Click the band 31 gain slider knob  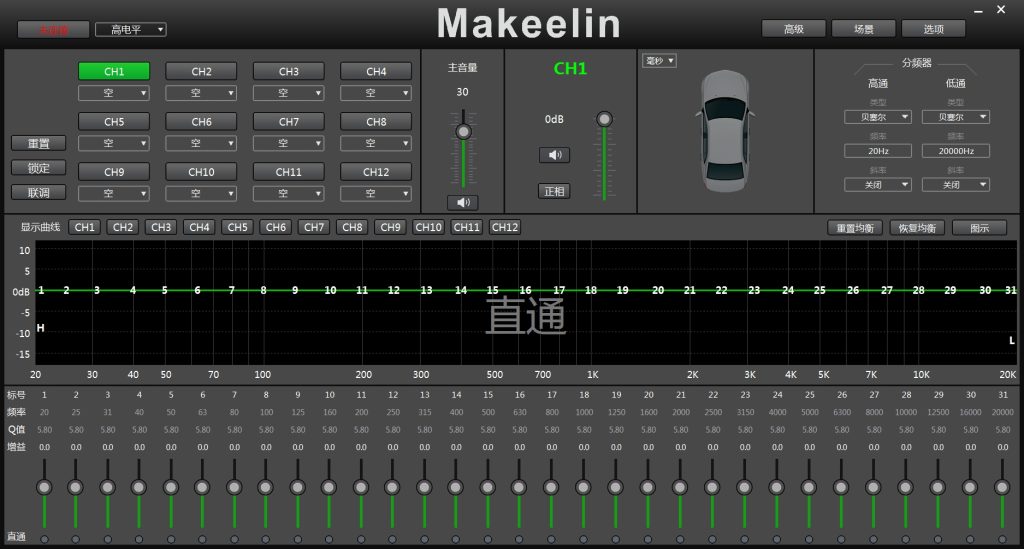1002,488
